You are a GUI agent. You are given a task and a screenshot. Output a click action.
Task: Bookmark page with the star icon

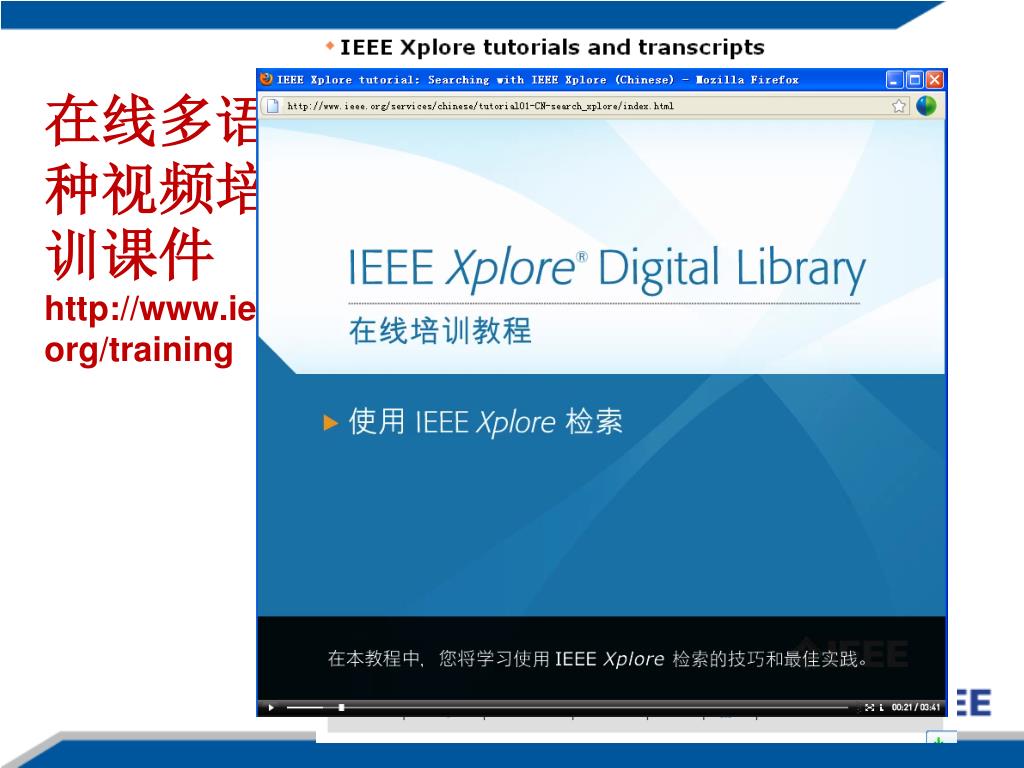[x=899, y=106]
